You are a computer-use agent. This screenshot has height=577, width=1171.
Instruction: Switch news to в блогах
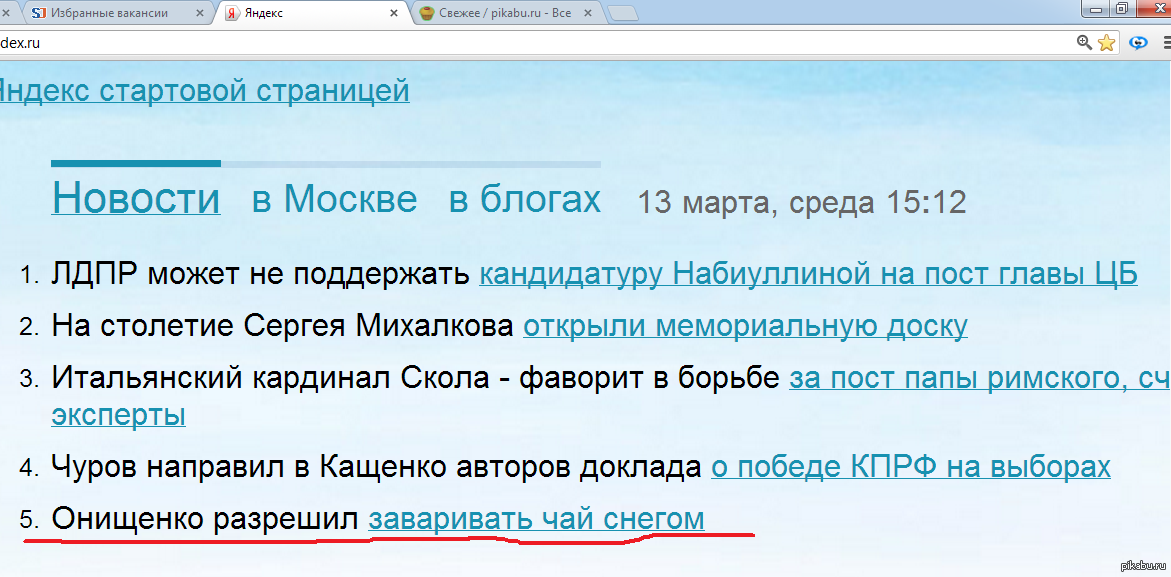coord(524,199)
